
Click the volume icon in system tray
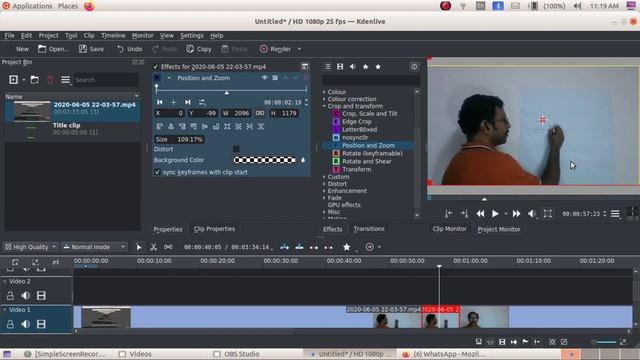577,6
